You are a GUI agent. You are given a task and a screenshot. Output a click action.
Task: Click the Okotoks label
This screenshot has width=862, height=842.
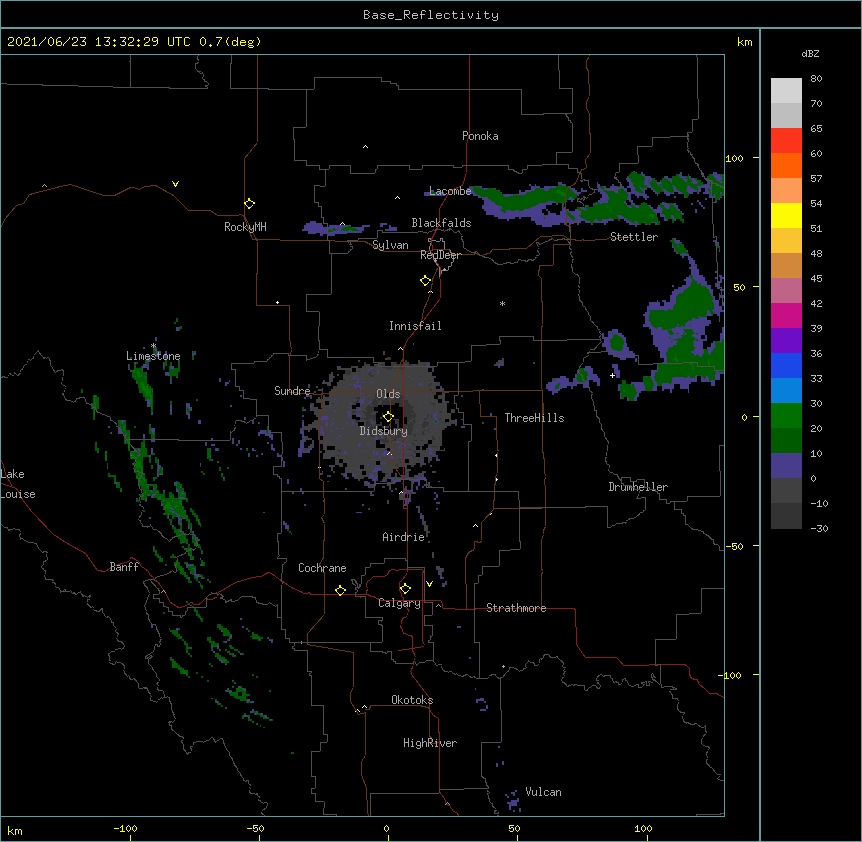[x=412, y=700]
